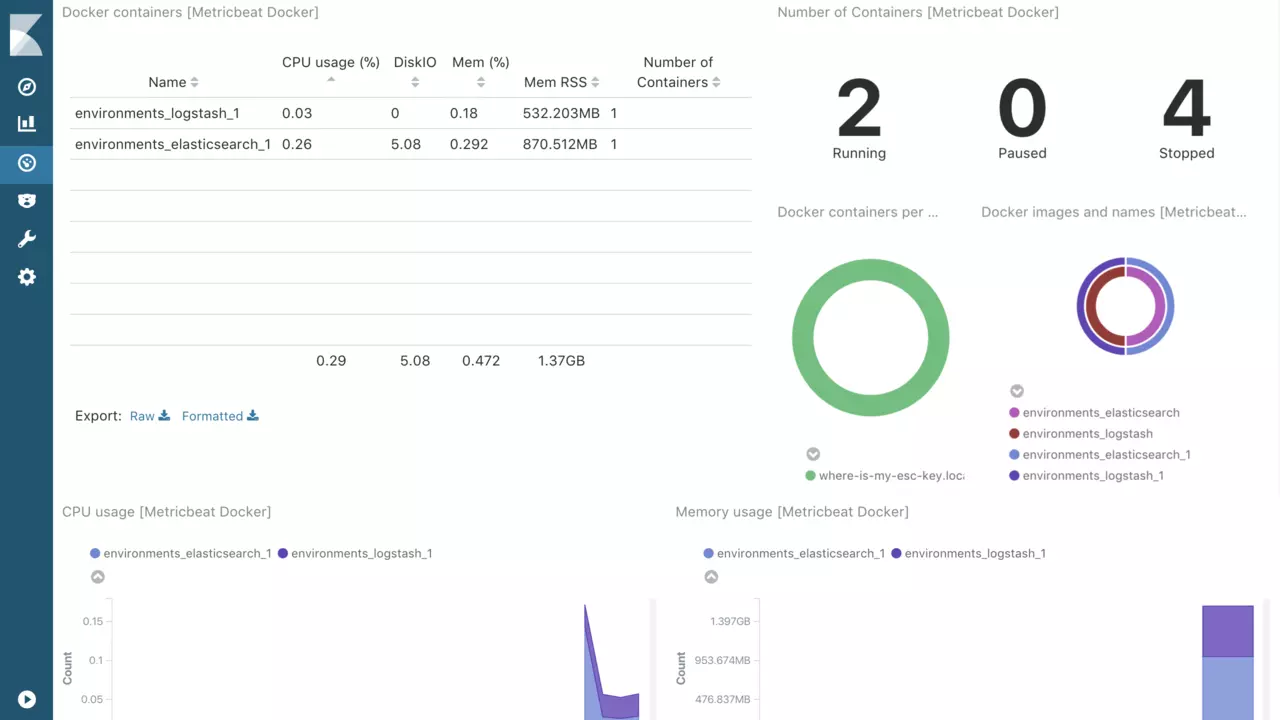The height and width of the screenshot is (720, 1280).
Task: Open Management gear icon in sidebar
Action: coord(27,277)
